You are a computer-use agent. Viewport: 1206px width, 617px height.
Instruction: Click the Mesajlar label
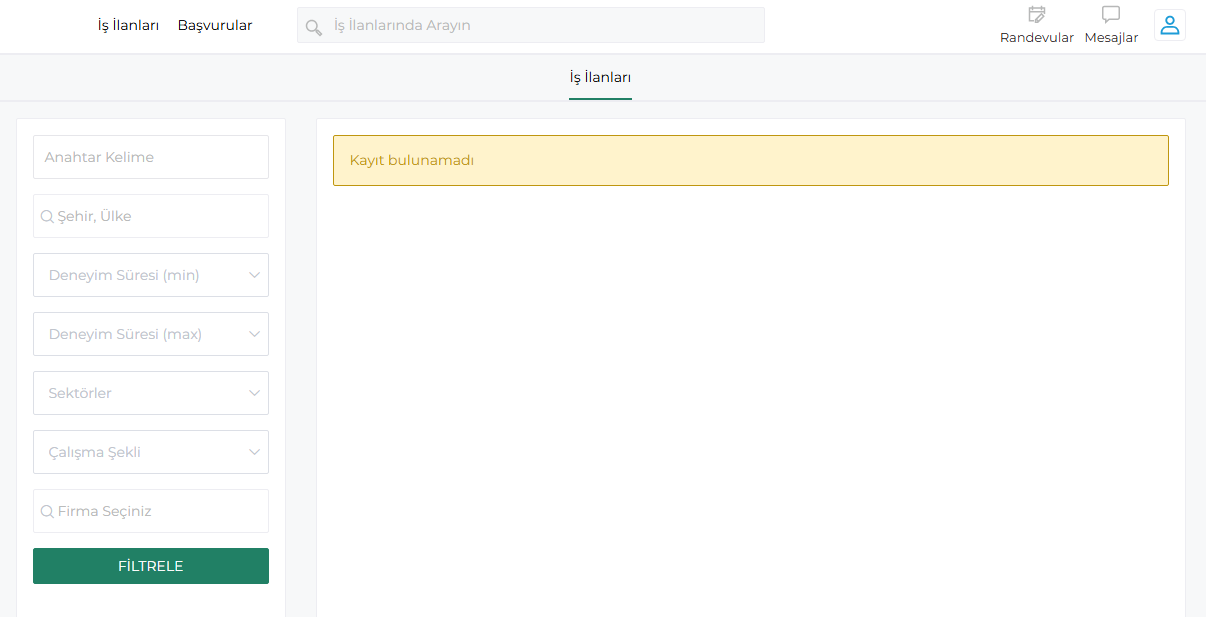pos(1111,37)
